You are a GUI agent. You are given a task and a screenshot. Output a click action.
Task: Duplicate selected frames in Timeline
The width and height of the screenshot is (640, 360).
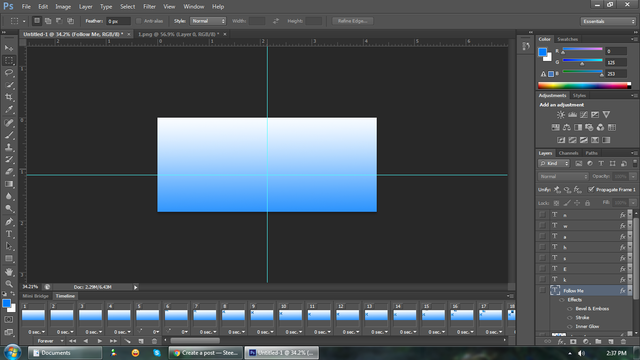tap(141, 341)
